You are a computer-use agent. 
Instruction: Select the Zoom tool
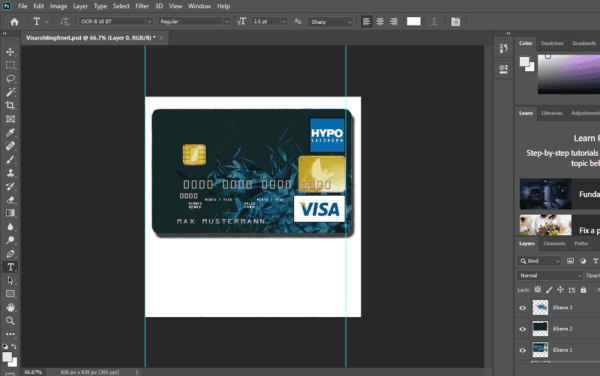click(10, 321)
